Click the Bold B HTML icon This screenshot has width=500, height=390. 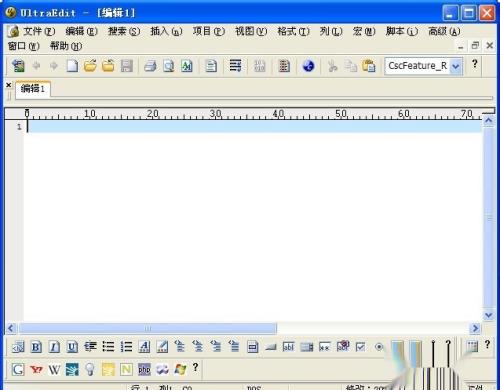click(x=36, y=347)
